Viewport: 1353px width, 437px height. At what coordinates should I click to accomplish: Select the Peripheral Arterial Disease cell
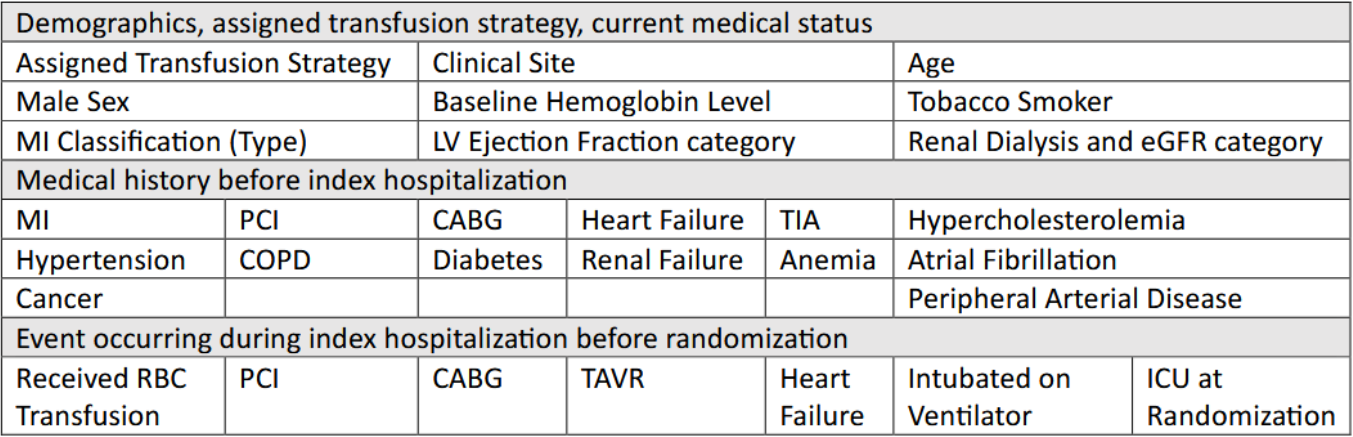(1121, 298)
